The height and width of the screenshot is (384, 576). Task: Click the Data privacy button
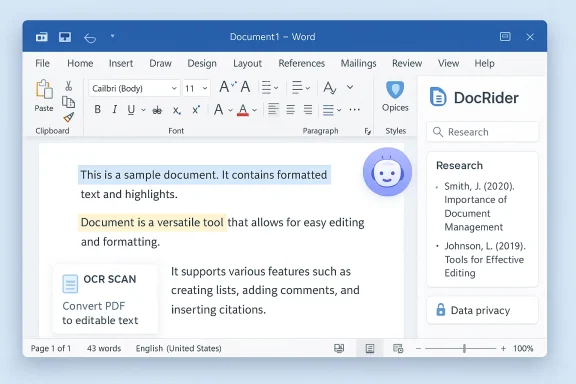point(483,311)
